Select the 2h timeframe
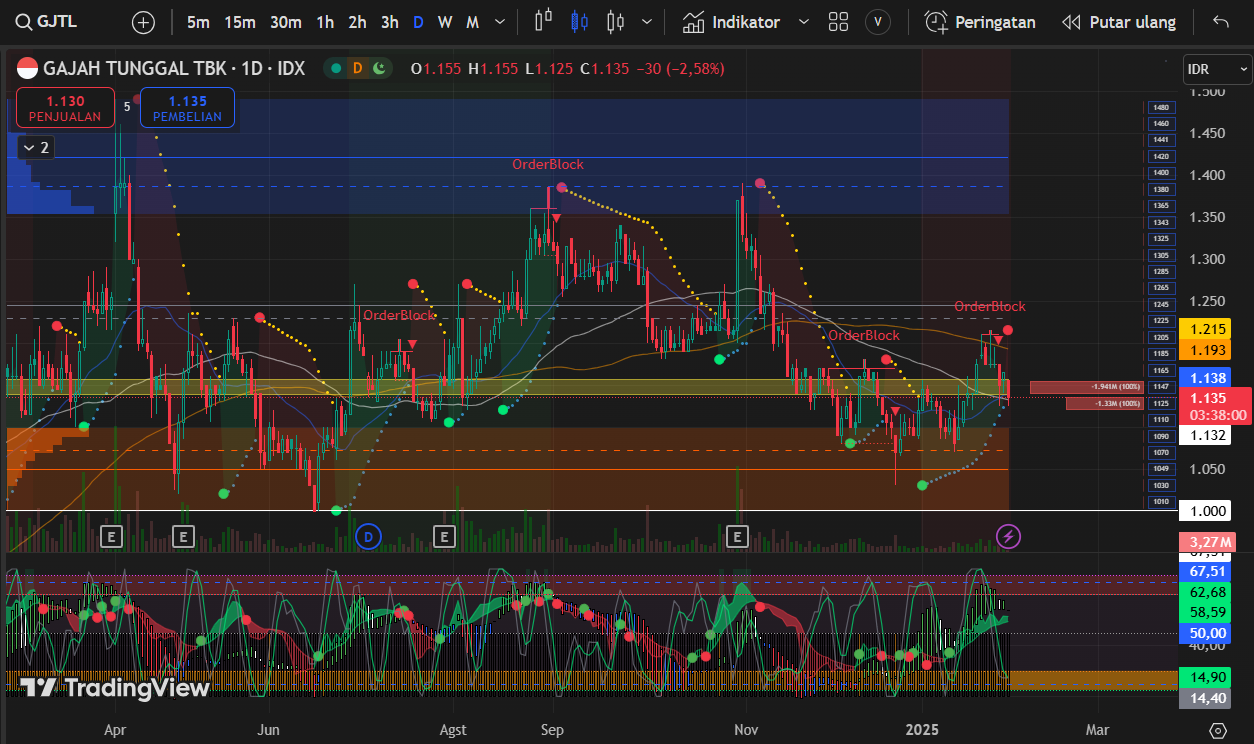 pyautogui.click(x=357, y=22)
